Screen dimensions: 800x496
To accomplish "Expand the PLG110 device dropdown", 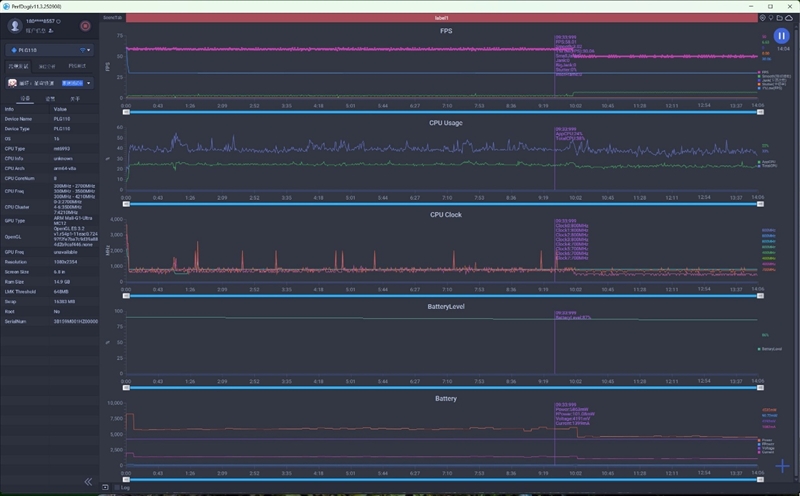I will click(88, 49).
